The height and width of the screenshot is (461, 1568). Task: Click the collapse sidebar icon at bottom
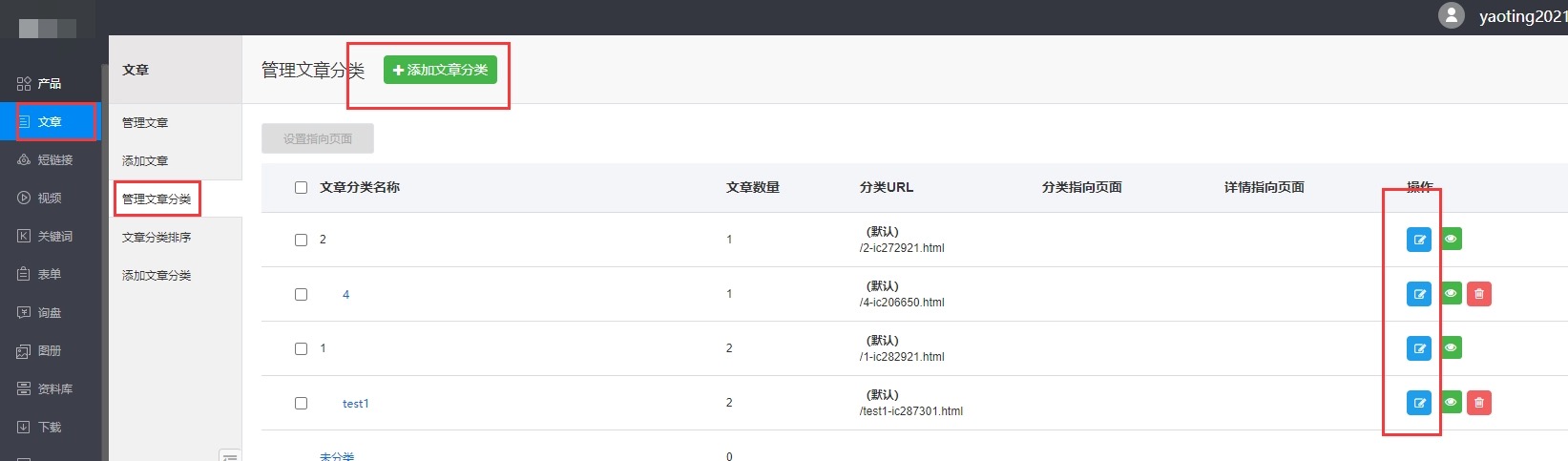point(229,456)
